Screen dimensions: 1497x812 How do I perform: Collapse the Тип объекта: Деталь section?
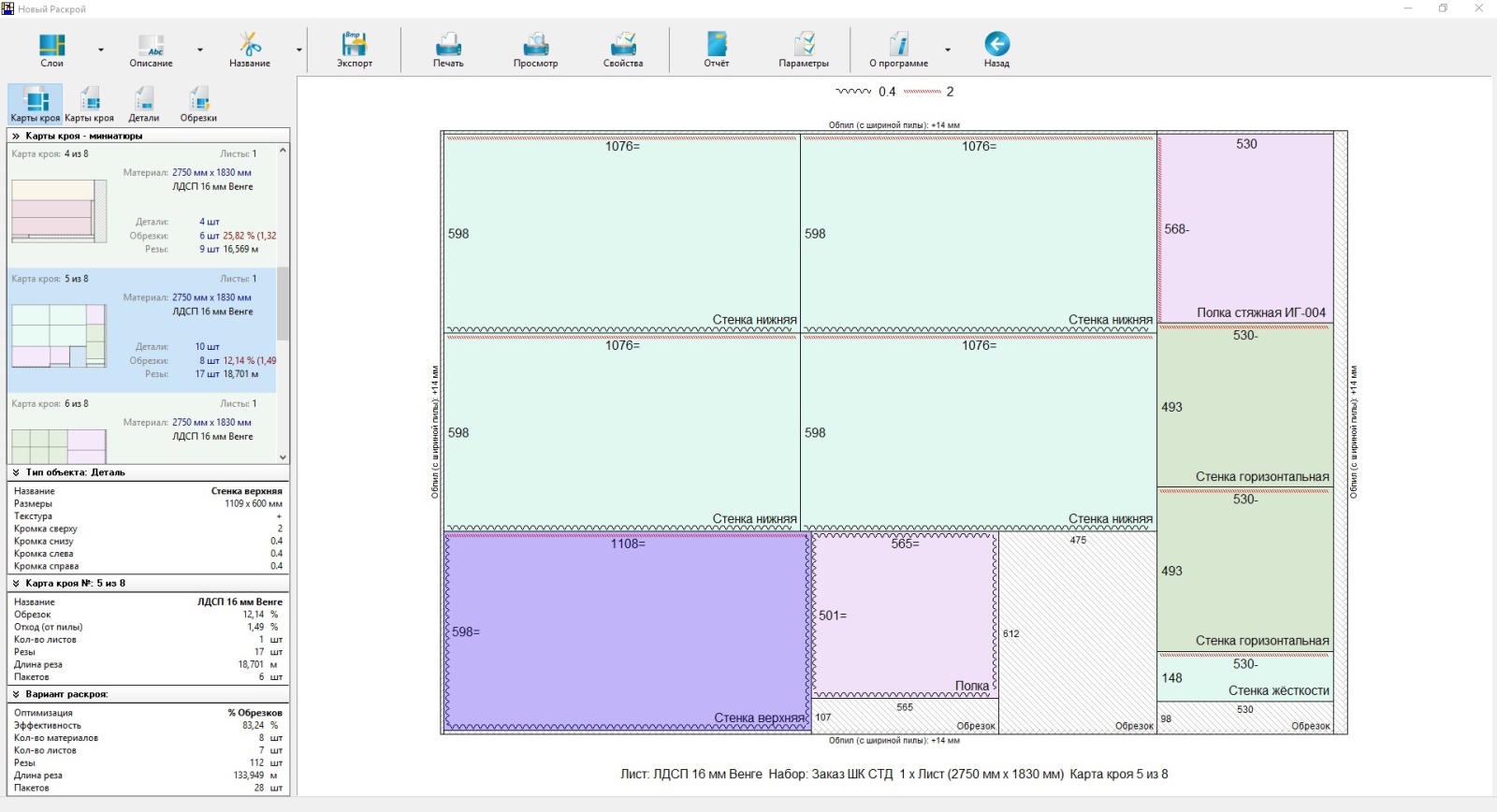tap(16, 472)
